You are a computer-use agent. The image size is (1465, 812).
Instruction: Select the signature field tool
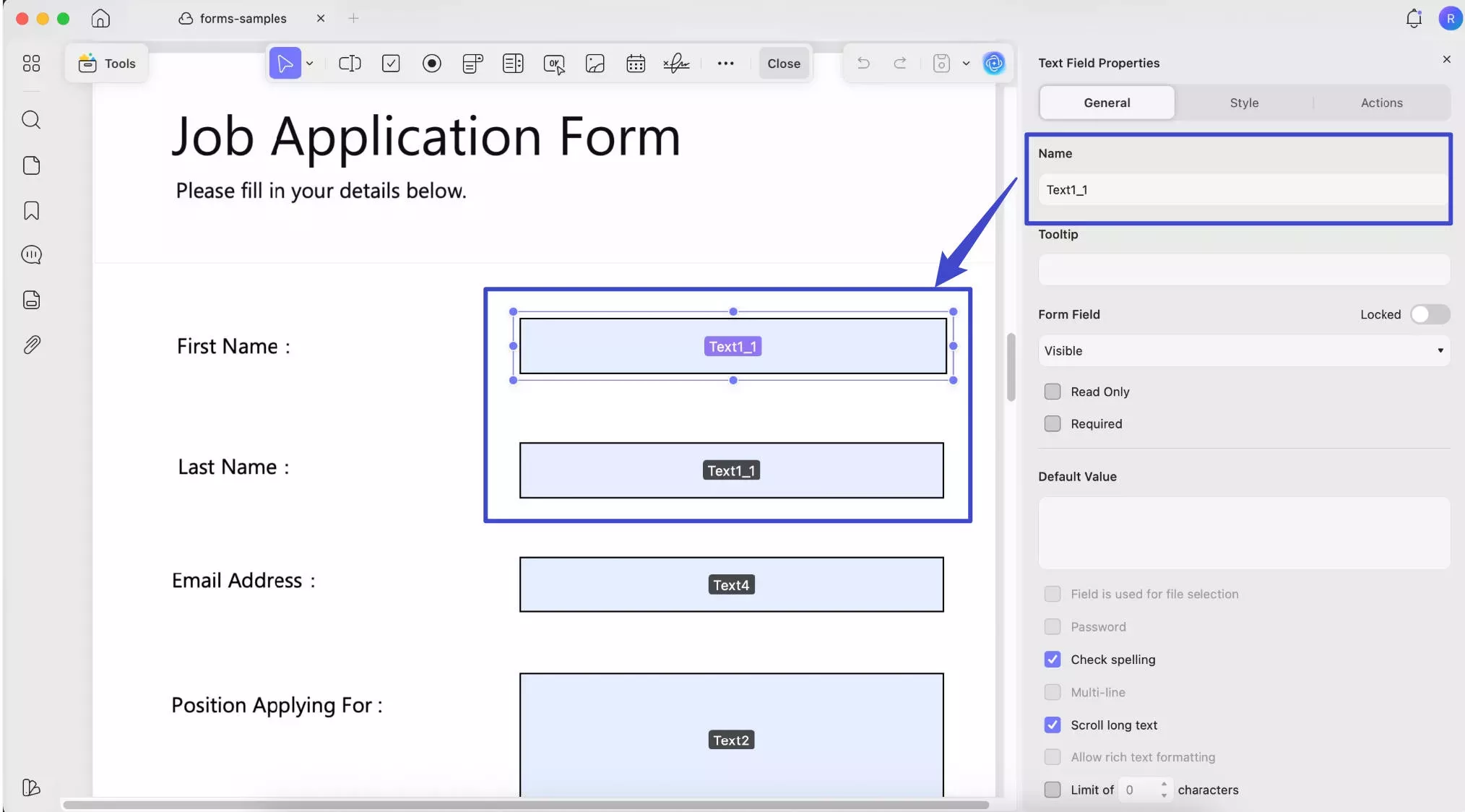pos(676,64)
